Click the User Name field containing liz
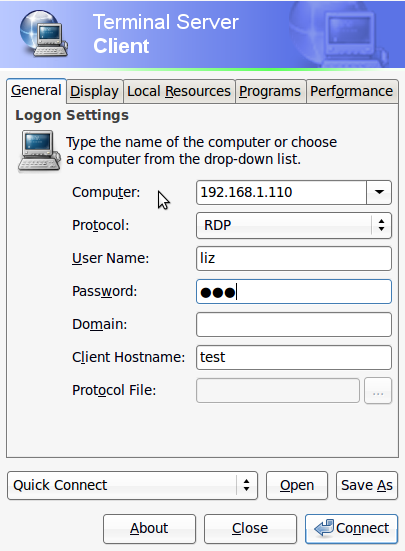The image size is (405, 551). [x=294, y=258]
